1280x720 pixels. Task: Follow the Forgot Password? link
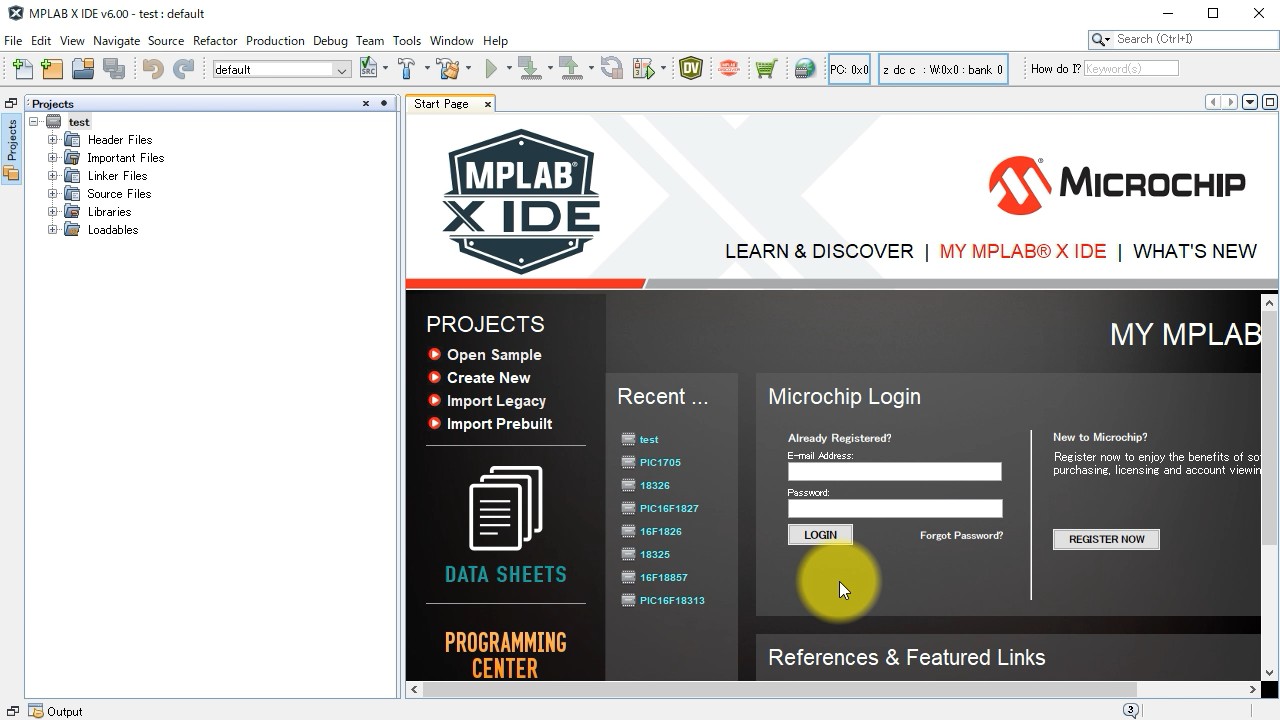click(x=961, y=535)
